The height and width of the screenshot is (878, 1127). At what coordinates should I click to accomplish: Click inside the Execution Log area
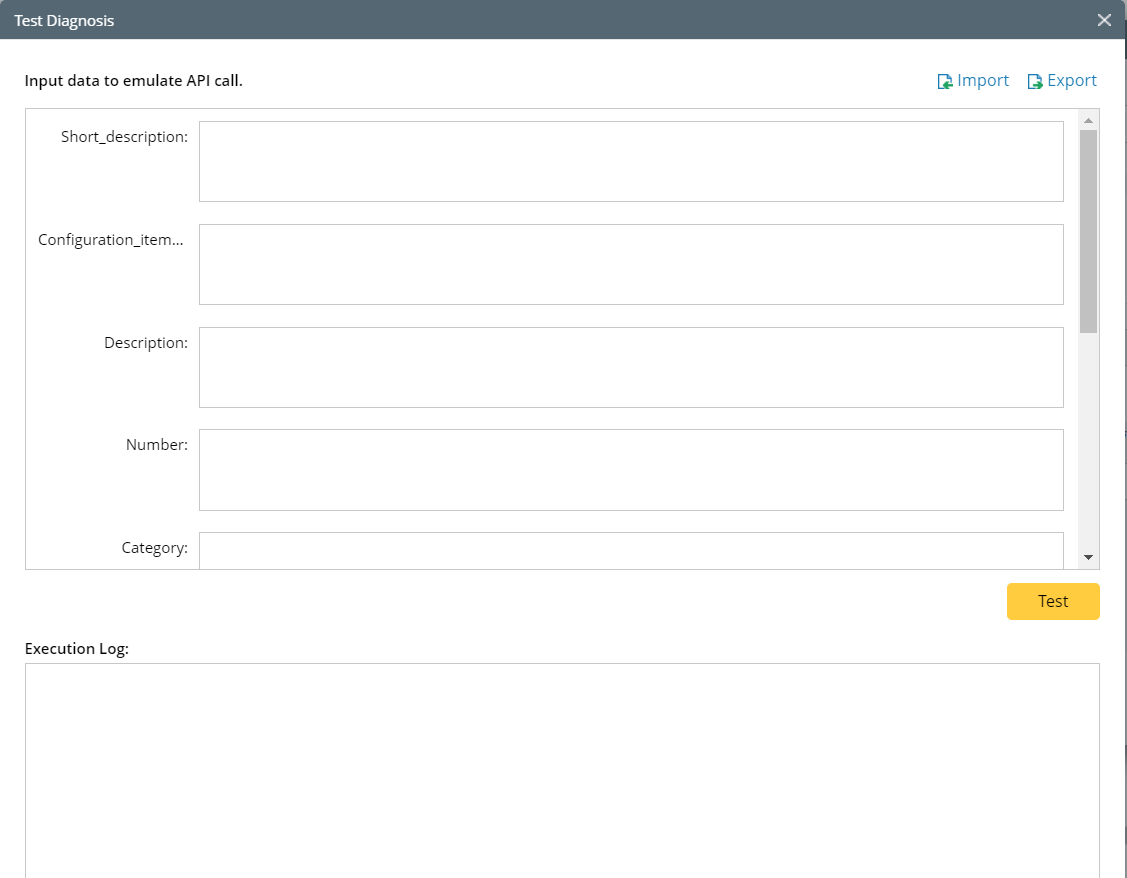coord(562,770)
